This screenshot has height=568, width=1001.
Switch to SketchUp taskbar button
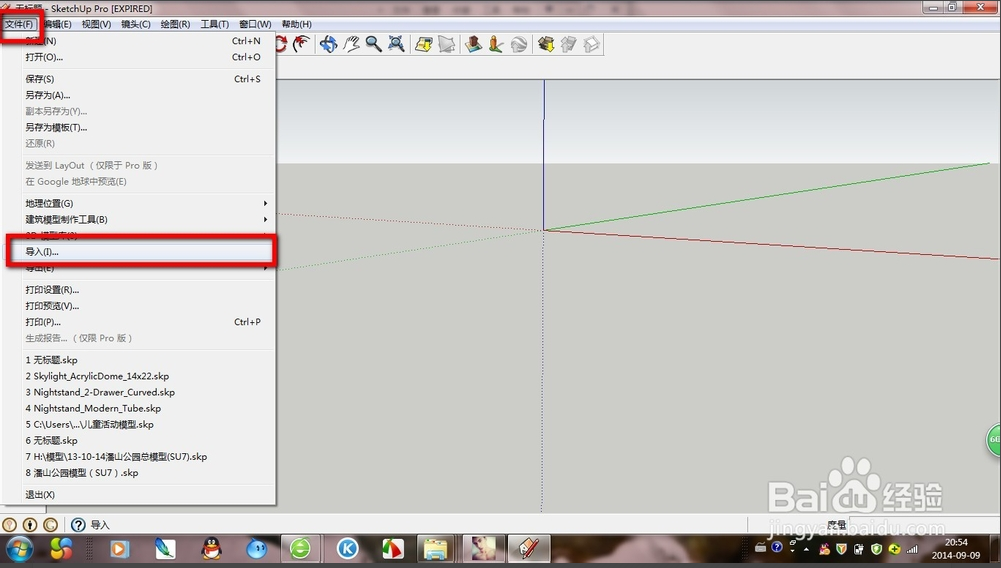pos(529,549)
